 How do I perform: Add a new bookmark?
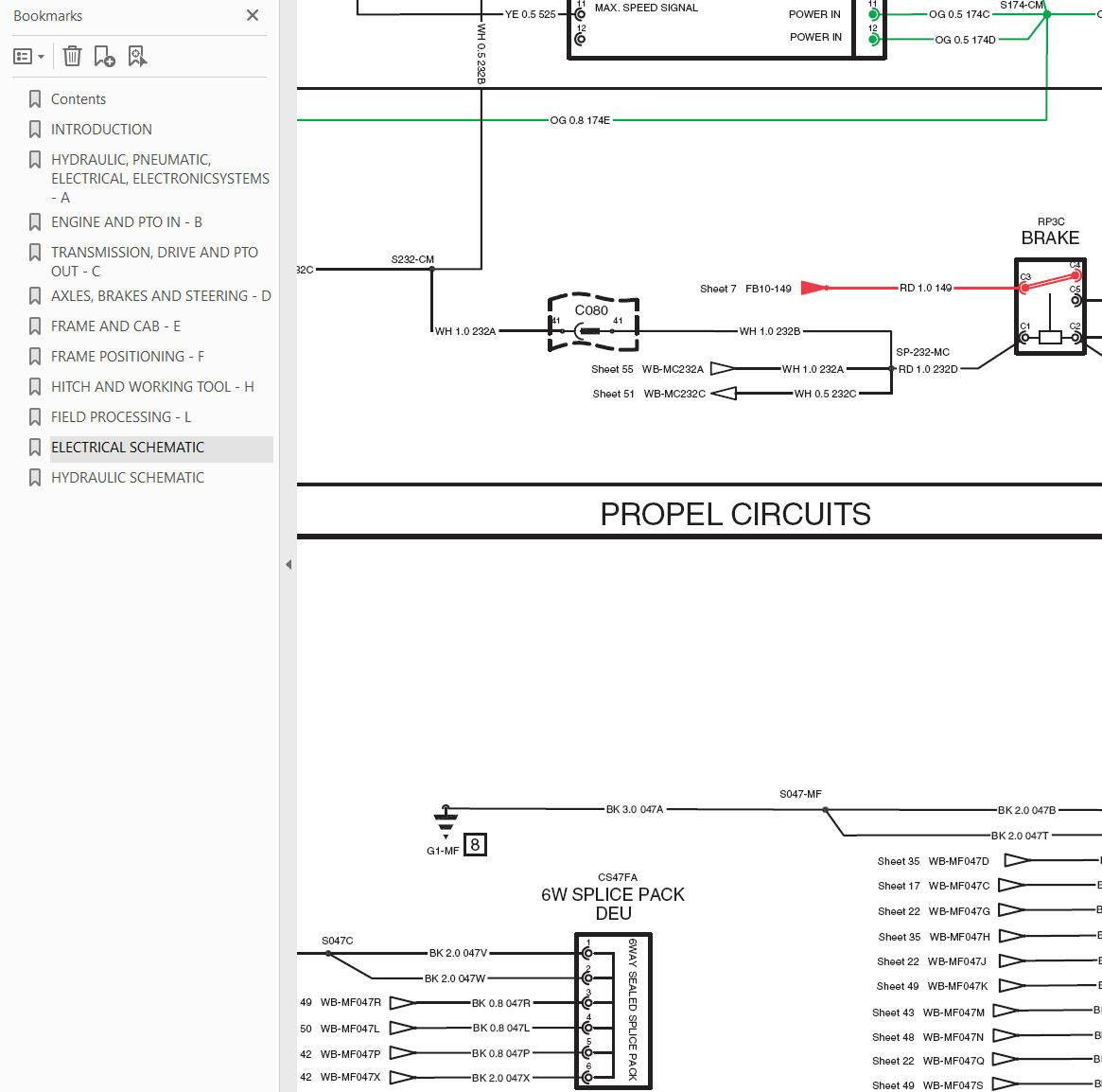tap(104, 56)
